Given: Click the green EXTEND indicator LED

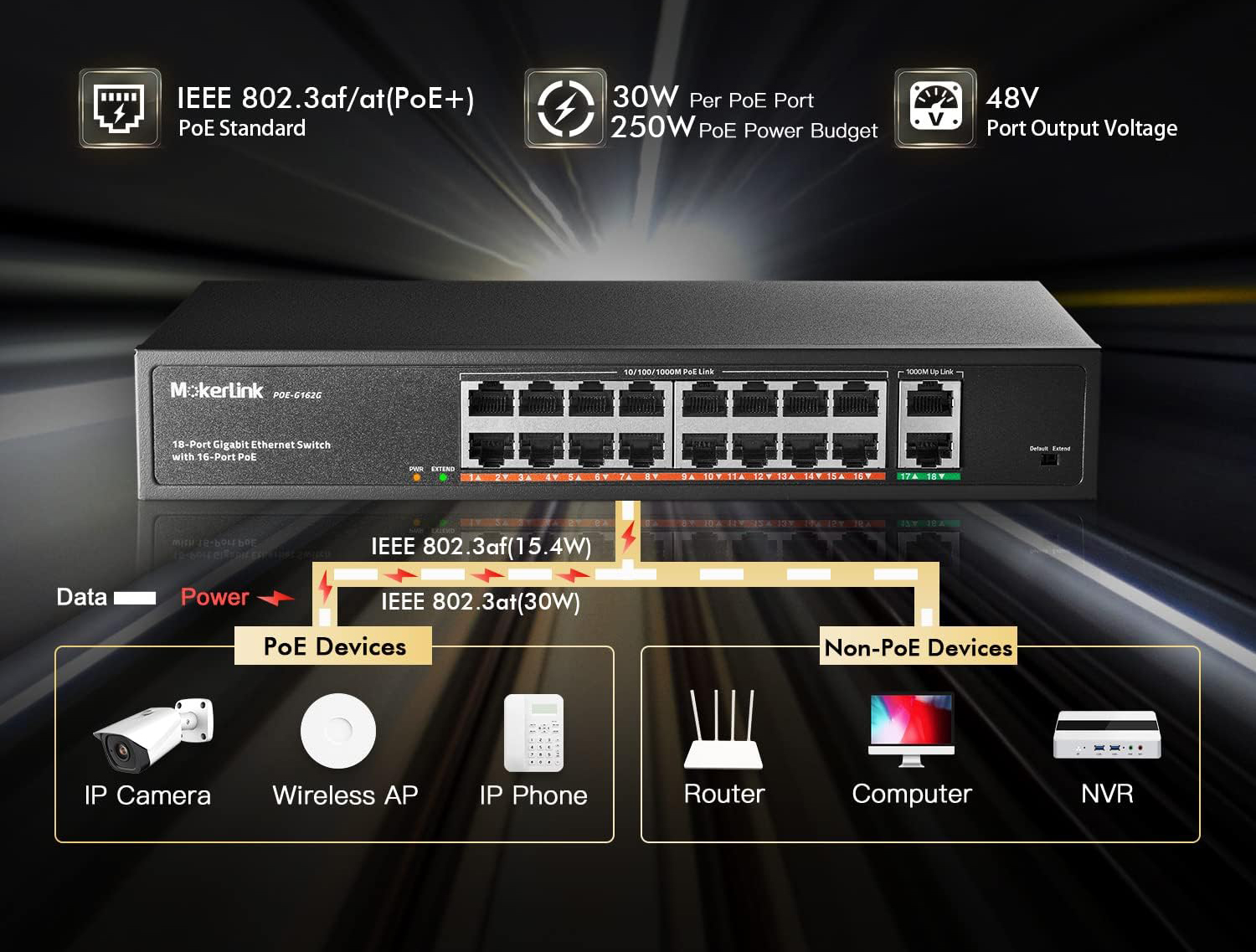Looking at the screenshot, I should [443, 478].
